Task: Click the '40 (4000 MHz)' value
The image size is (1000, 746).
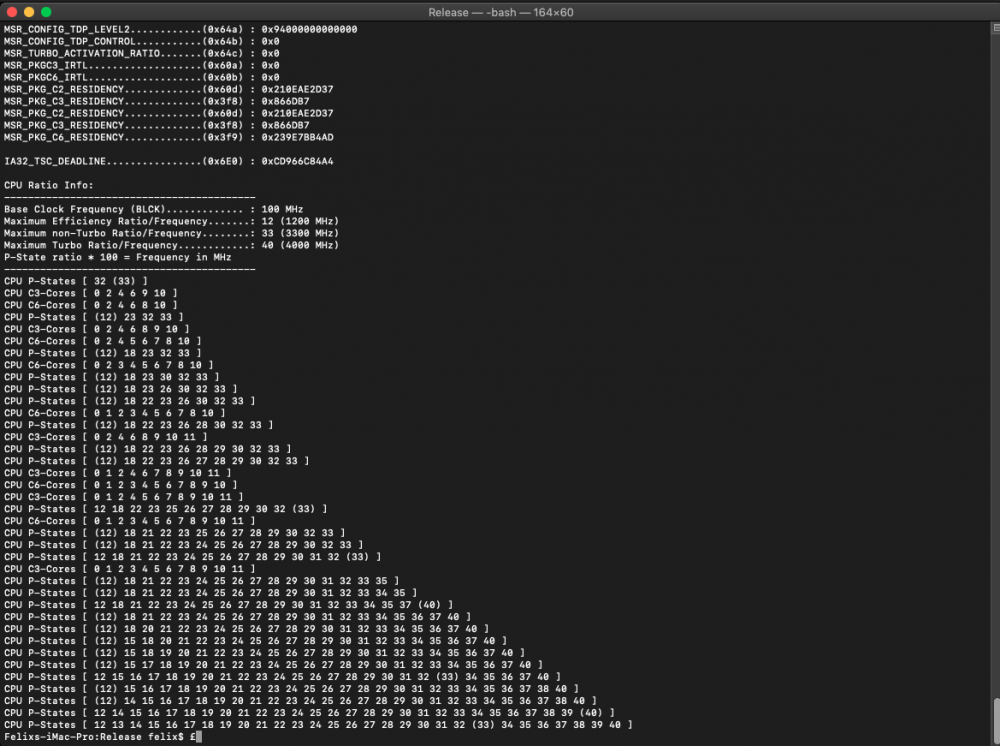Action: [300, 246]
